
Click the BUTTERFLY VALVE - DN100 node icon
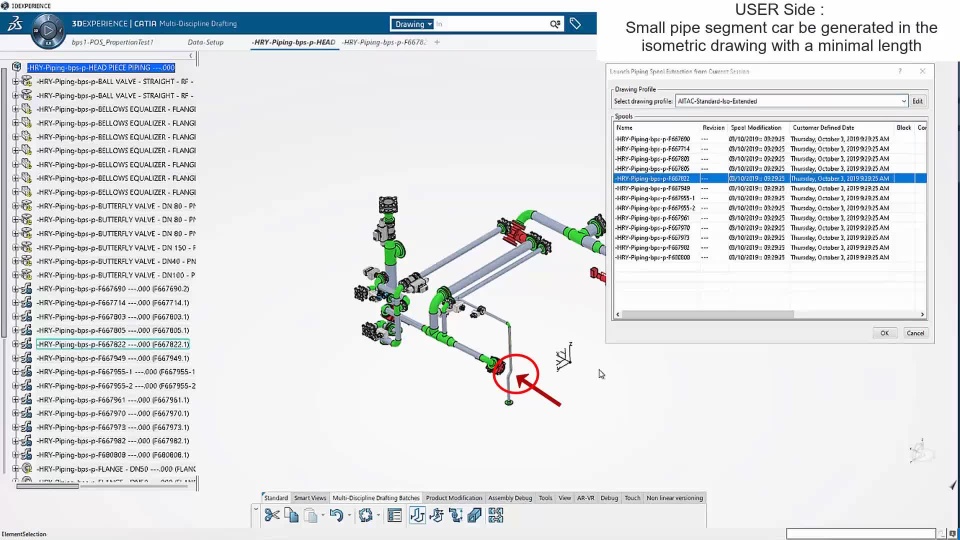coord(26,275)
